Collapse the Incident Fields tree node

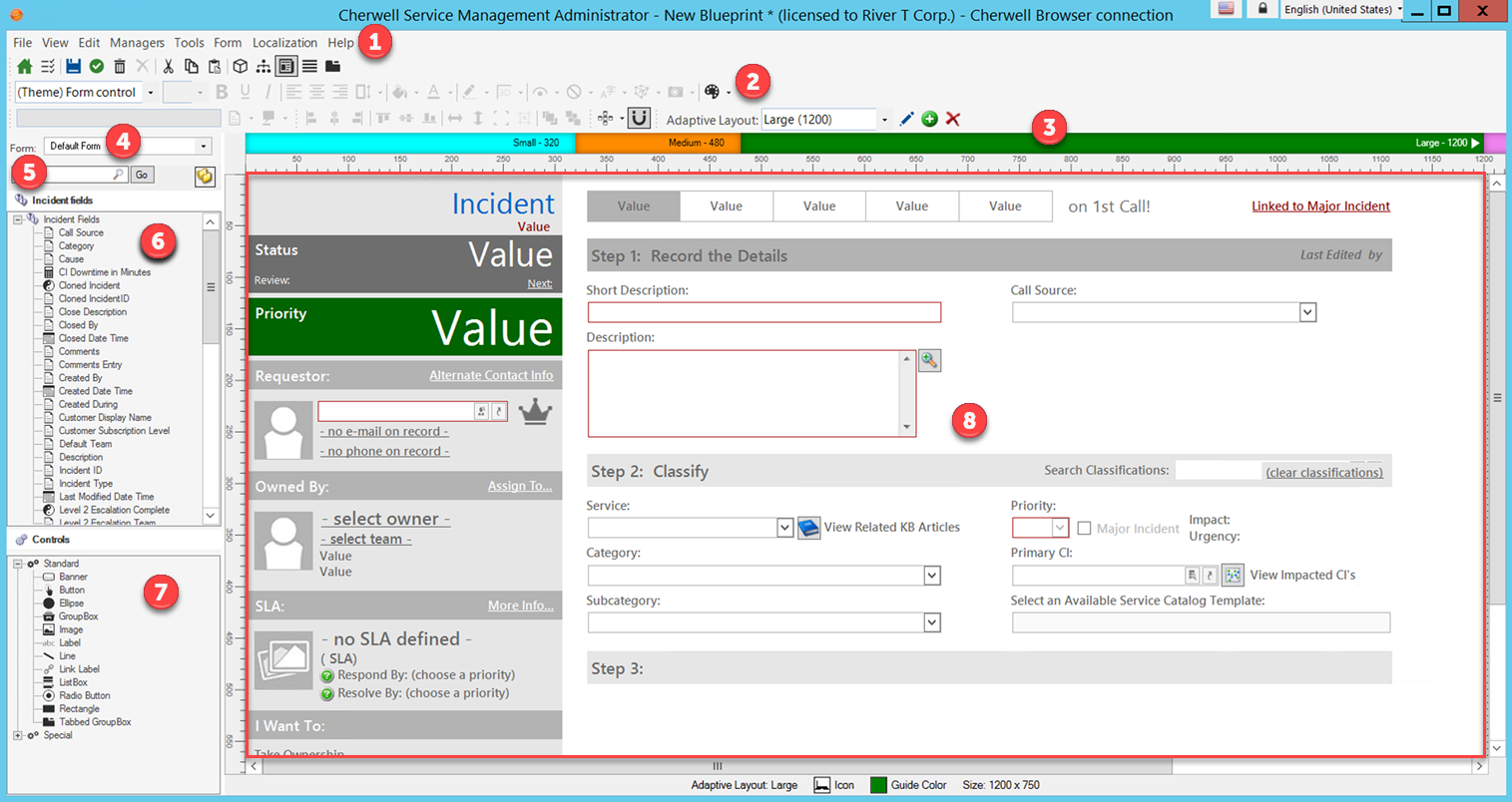[18, 219]
